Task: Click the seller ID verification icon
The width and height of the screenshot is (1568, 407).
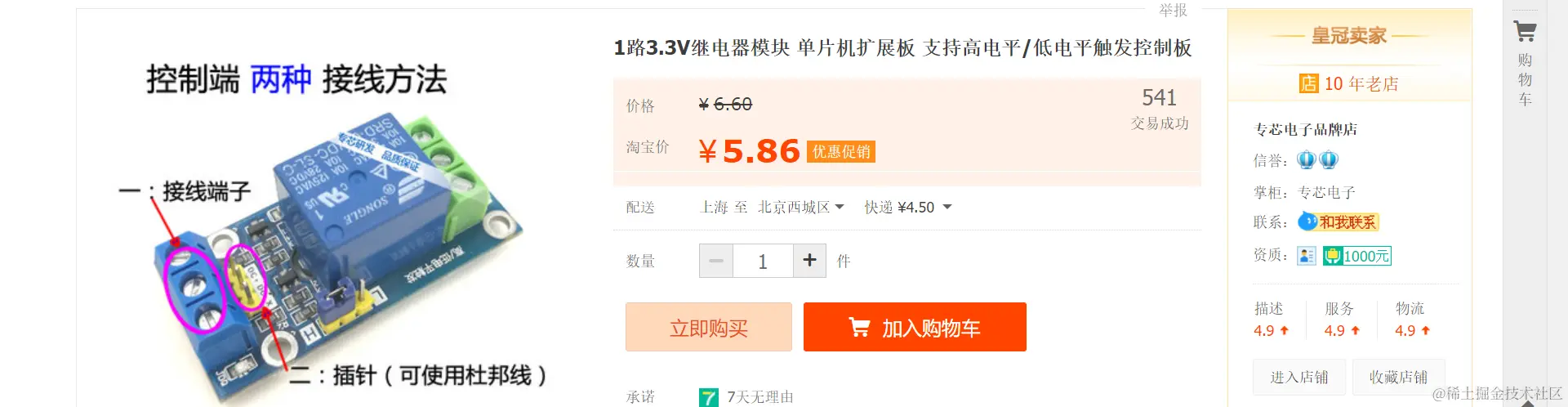Action: pyautogui.click(x=1307, y=256)
